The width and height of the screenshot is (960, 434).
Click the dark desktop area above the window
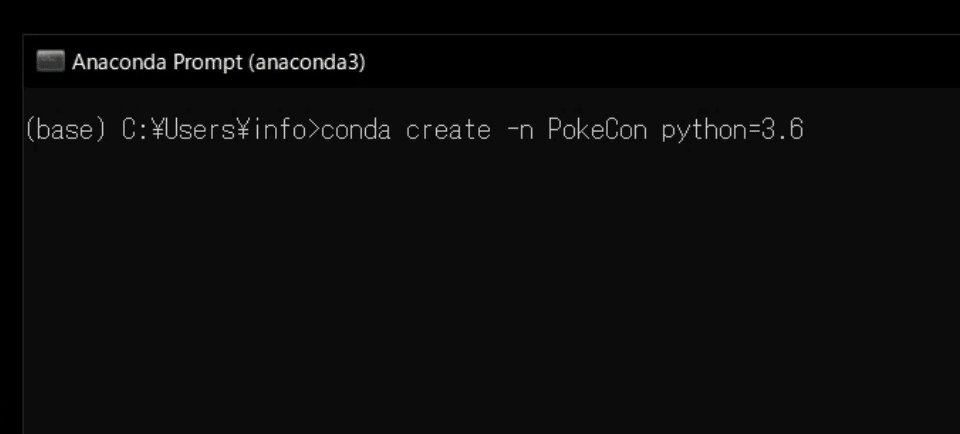[480, 17]
